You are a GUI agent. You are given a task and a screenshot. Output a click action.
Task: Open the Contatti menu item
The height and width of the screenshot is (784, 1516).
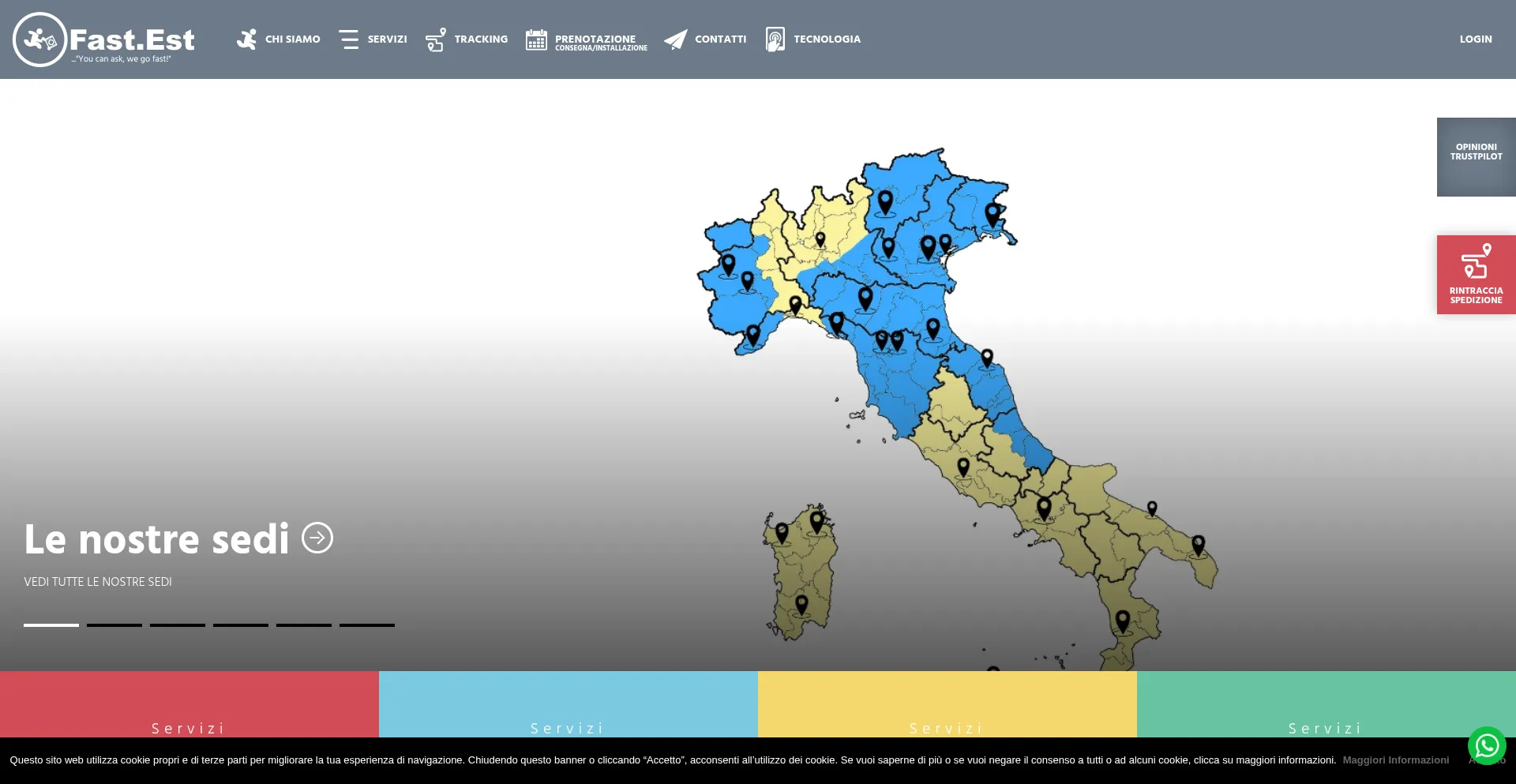pos(720,39)
